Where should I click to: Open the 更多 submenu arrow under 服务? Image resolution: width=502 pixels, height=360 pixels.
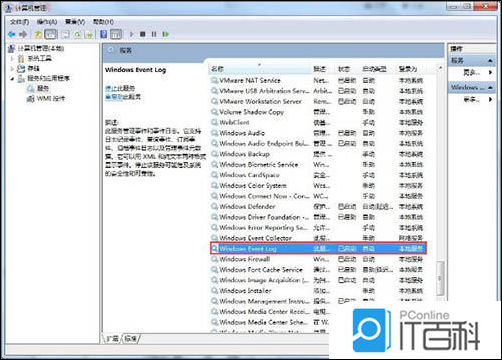coord(490,72)
